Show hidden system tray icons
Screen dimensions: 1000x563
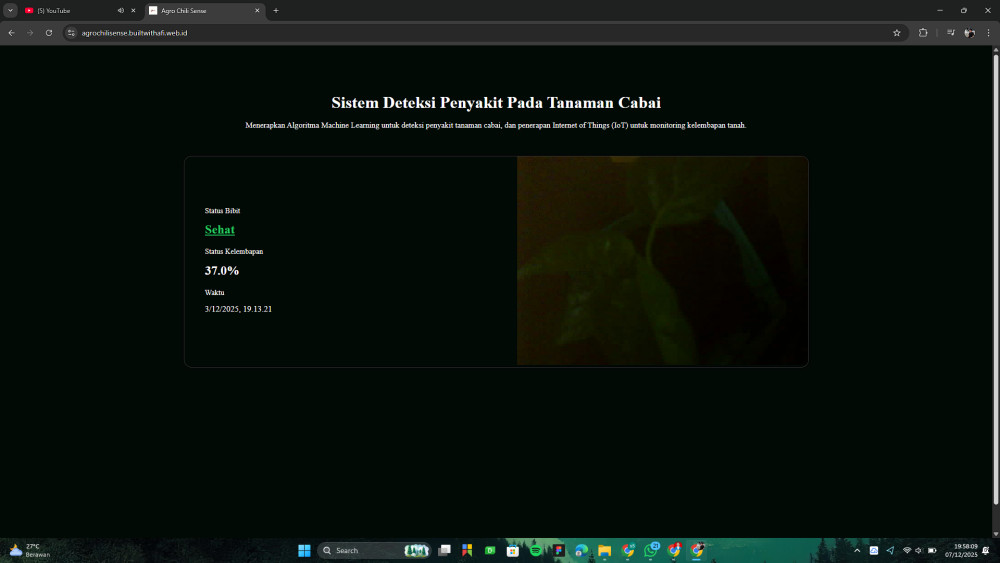pos(856,550)
